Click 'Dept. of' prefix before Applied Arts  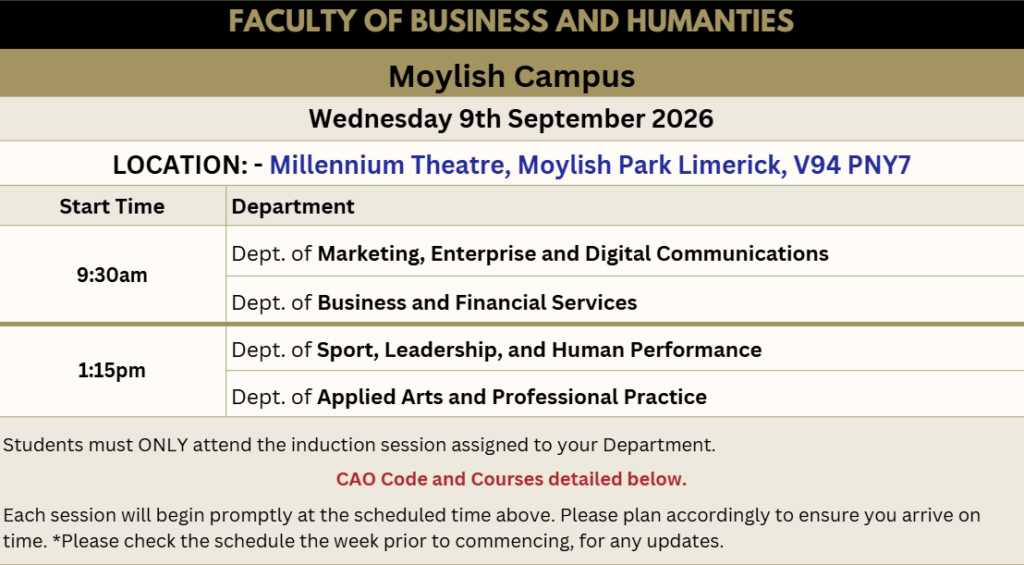point(271,396)
